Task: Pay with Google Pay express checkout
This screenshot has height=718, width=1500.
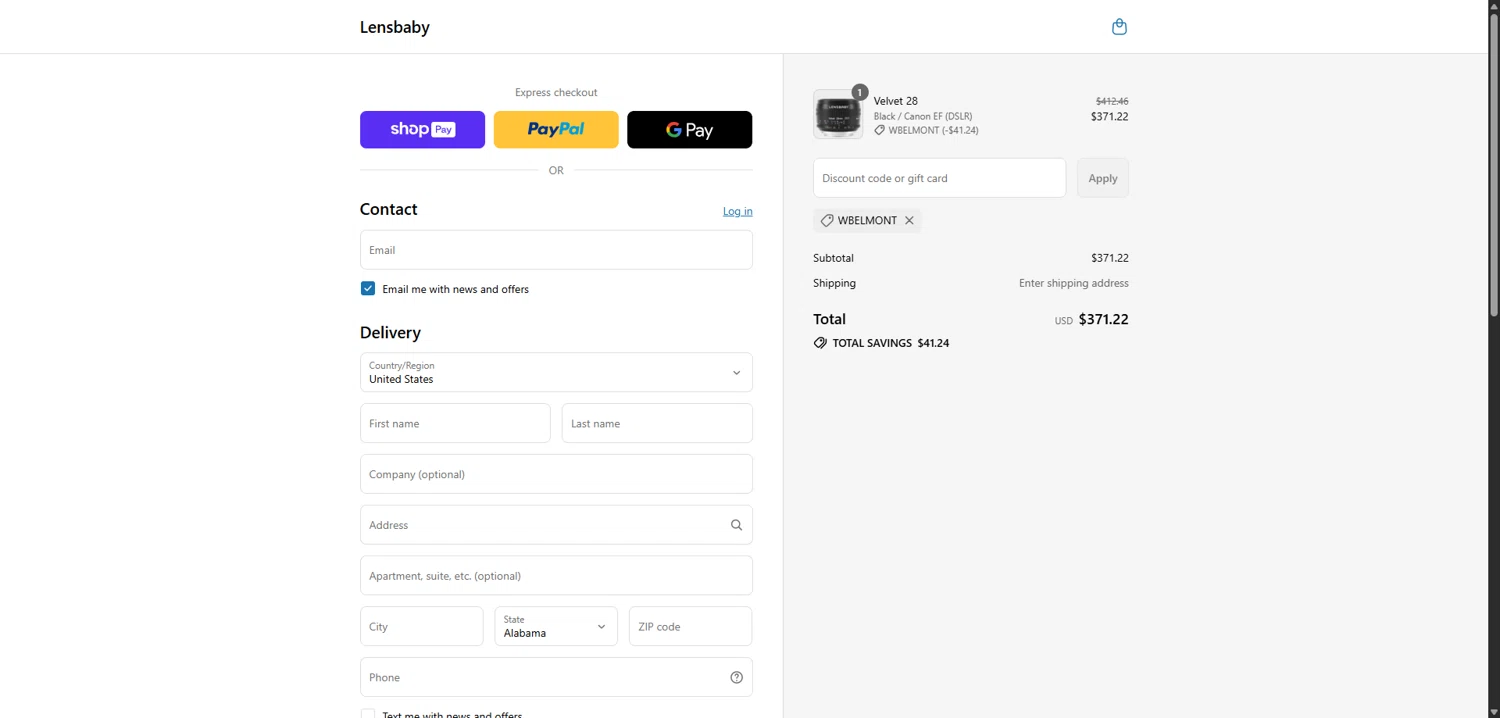Action: click(689, 130)
